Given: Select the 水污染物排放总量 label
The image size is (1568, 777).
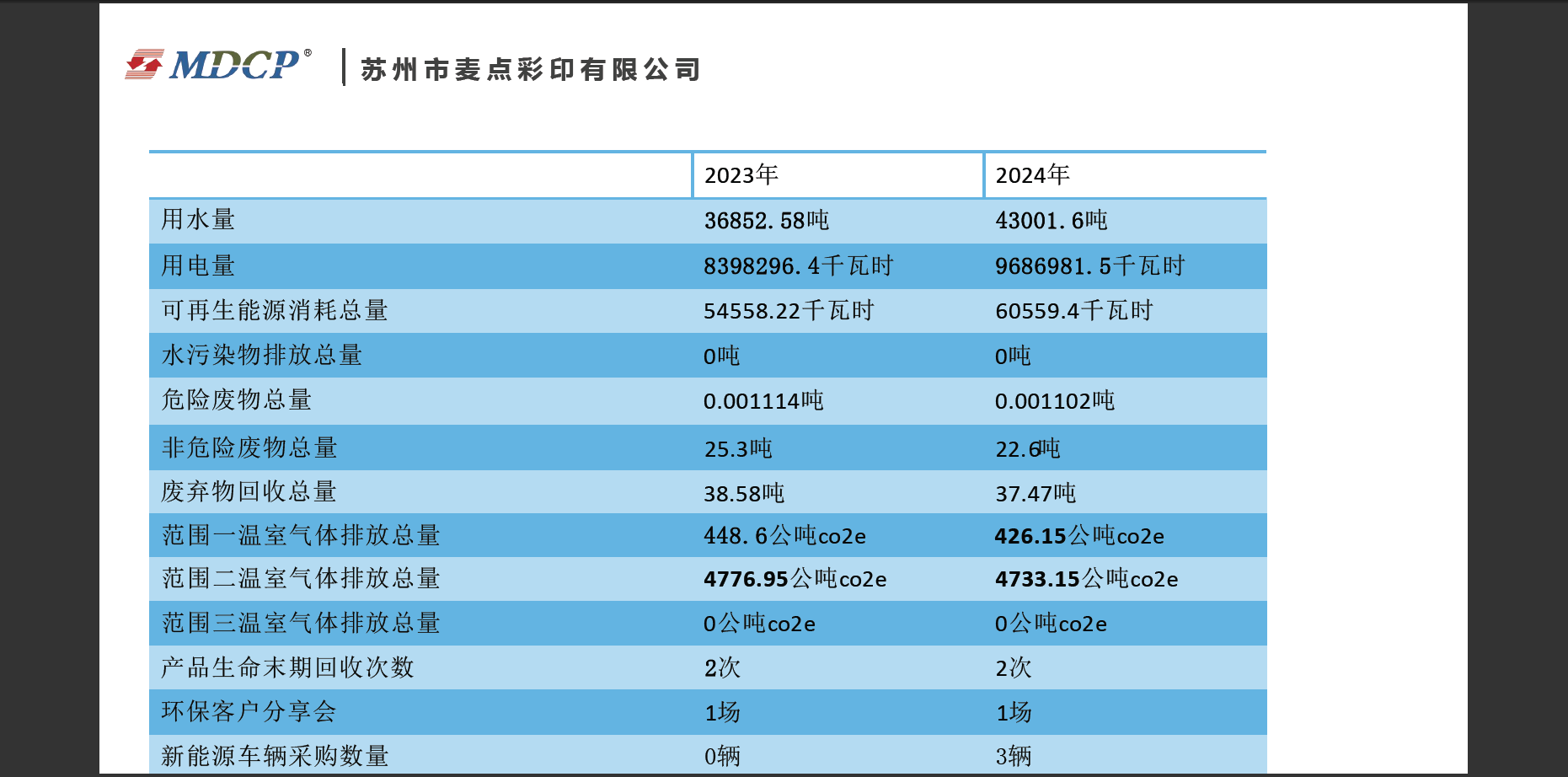Looking at the screenshot, I should tap(262, 355).
